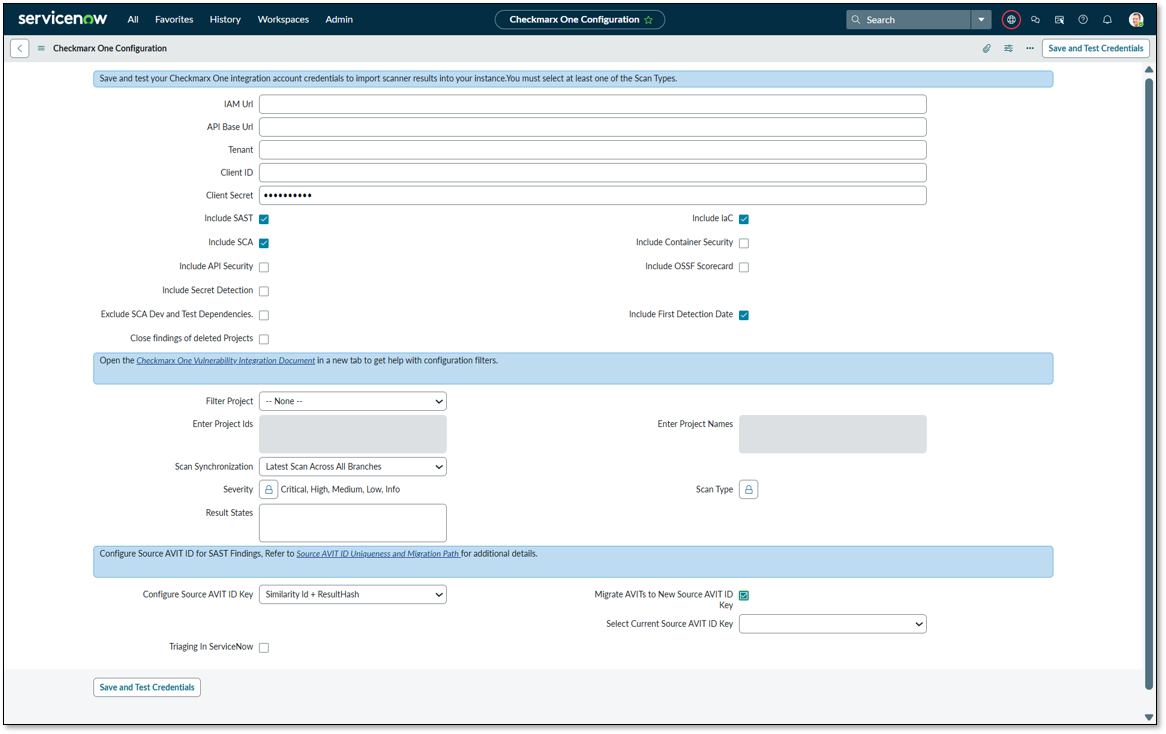Focus the global Search box

(909, 20)
